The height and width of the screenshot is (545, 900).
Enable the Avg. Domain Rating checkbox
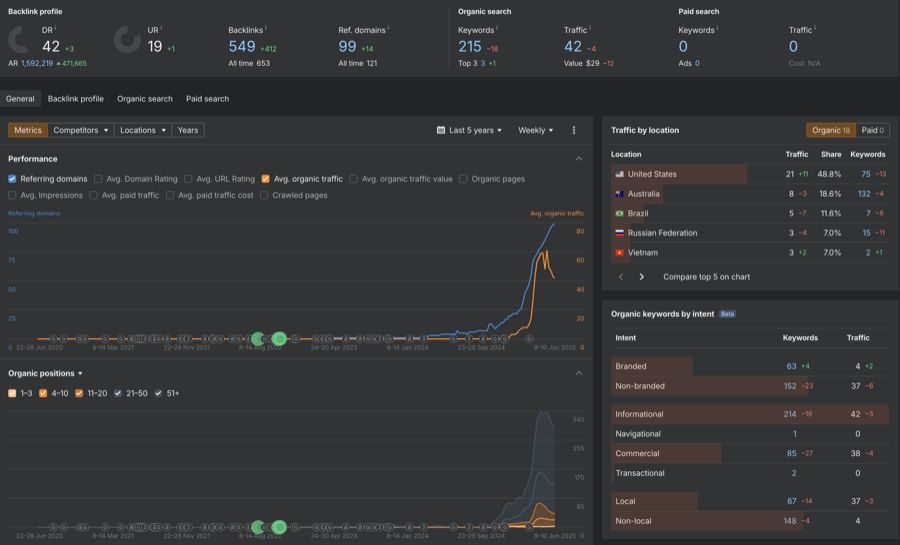[x=98, y=179]
